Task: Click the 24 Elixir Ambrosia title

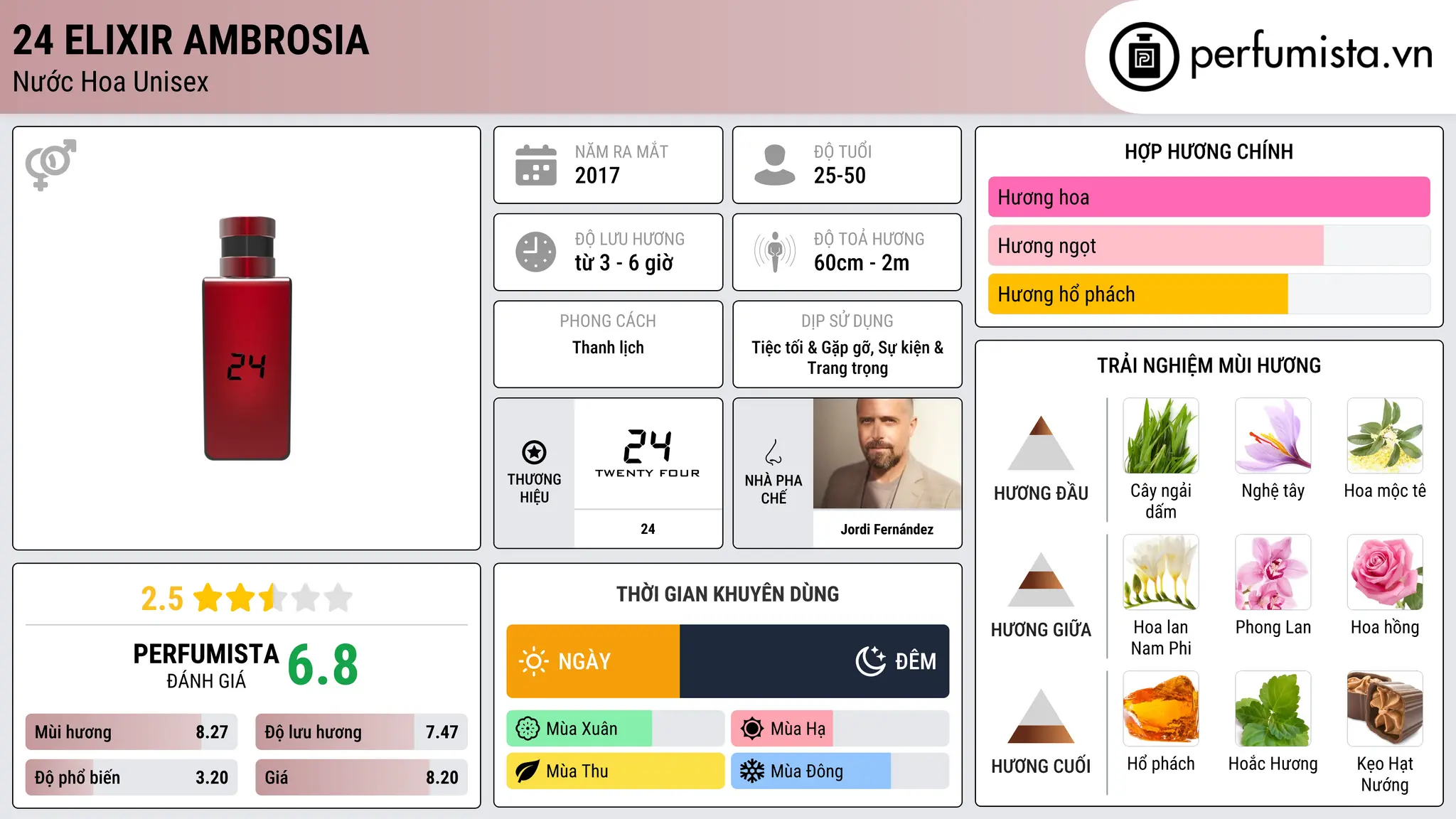Action: pos(191,40)
